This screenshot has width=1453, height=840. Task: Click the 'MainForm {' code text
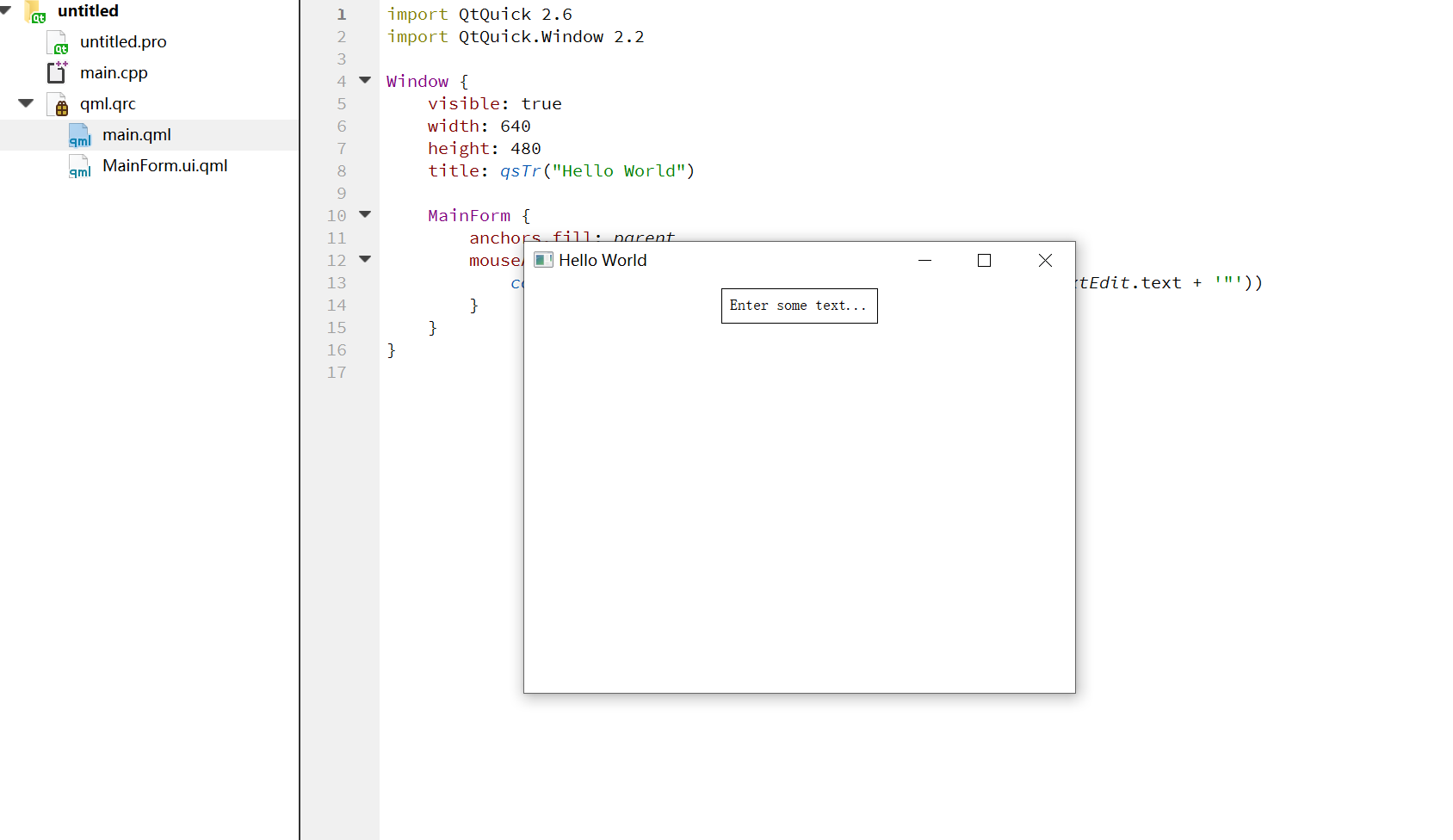click(x=479, y=216)
